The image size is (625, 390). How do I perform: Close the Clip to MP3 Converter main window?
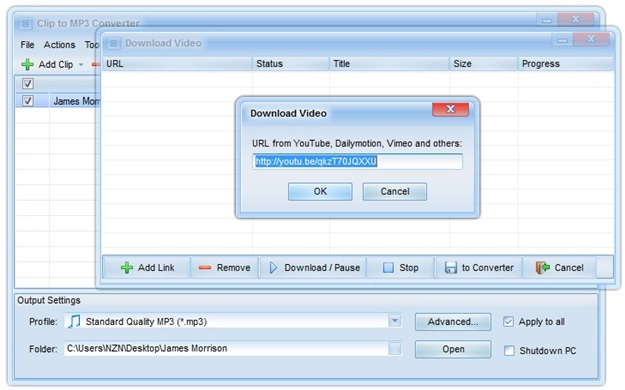tap(576, 19)
